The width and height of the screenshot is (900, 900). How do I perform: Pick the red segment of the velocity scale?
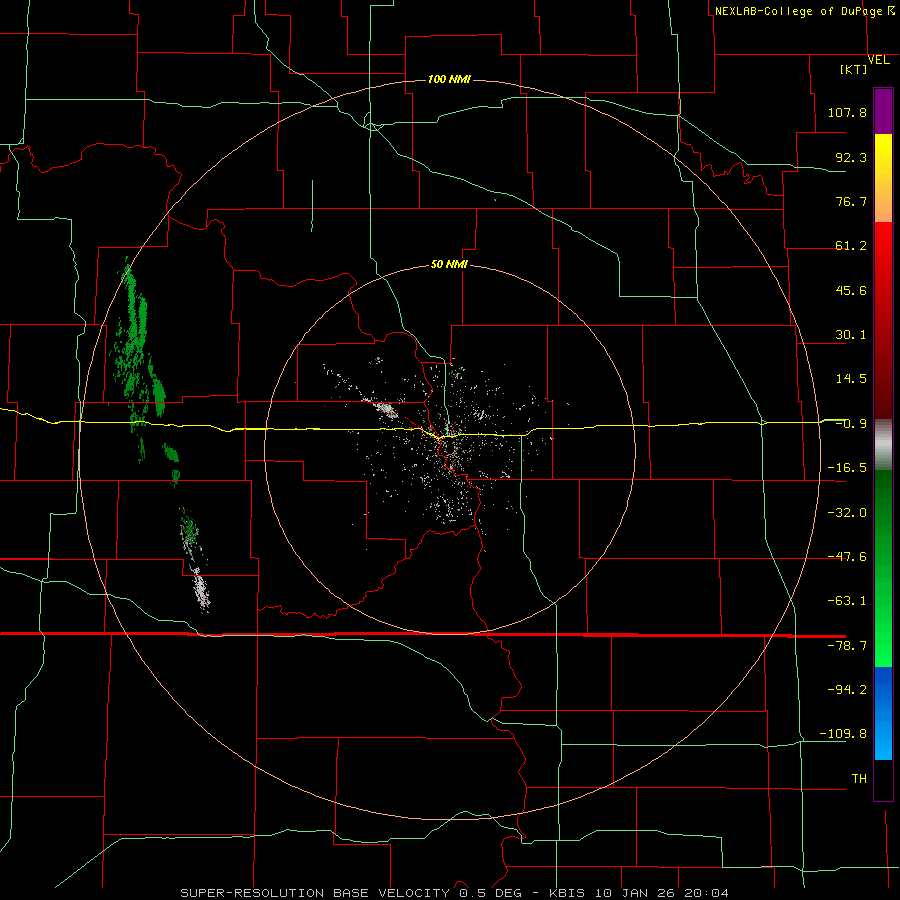click(x=883, y=320)
